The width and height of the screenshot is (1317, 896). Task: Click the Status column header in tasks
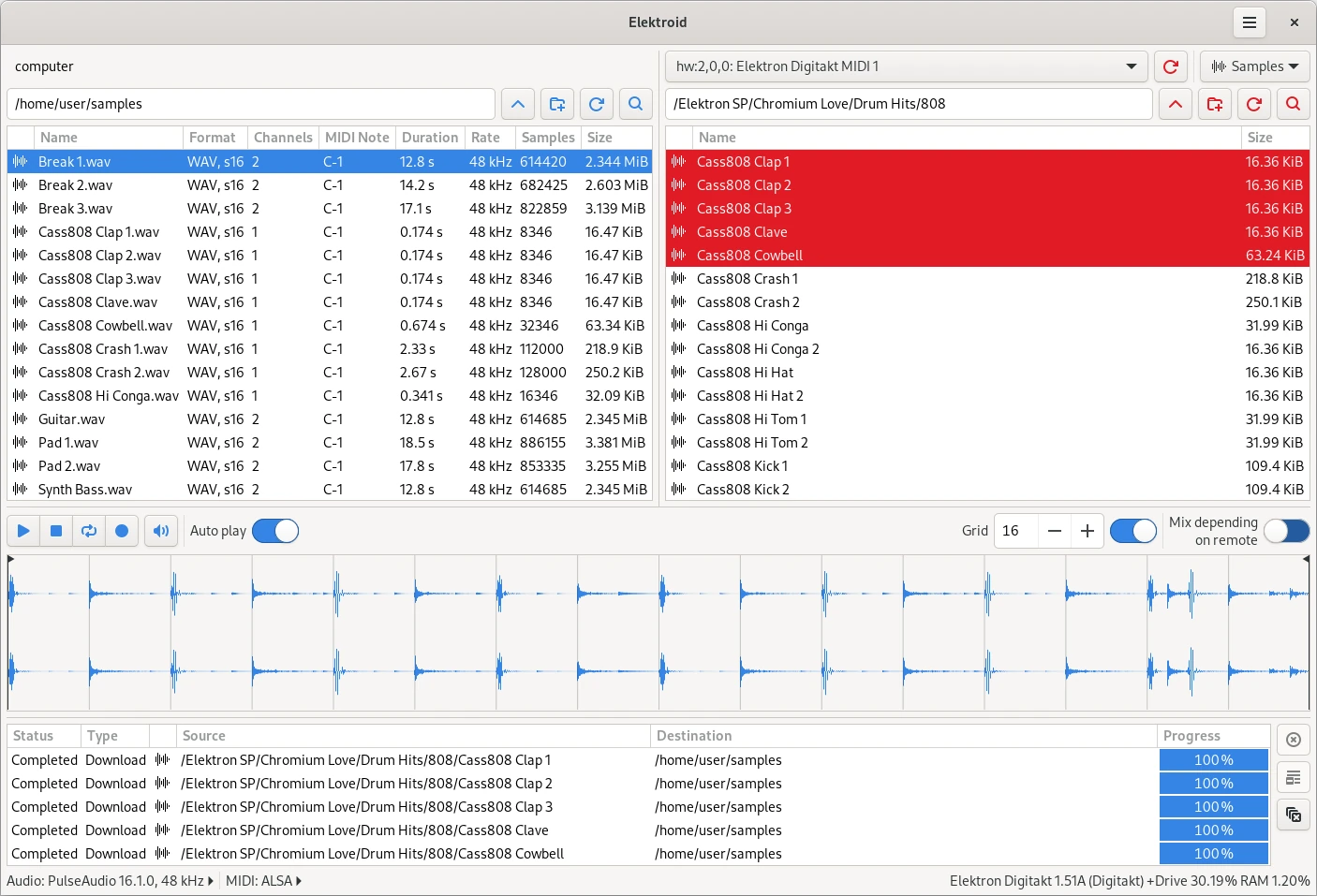[x=43, y=736]
